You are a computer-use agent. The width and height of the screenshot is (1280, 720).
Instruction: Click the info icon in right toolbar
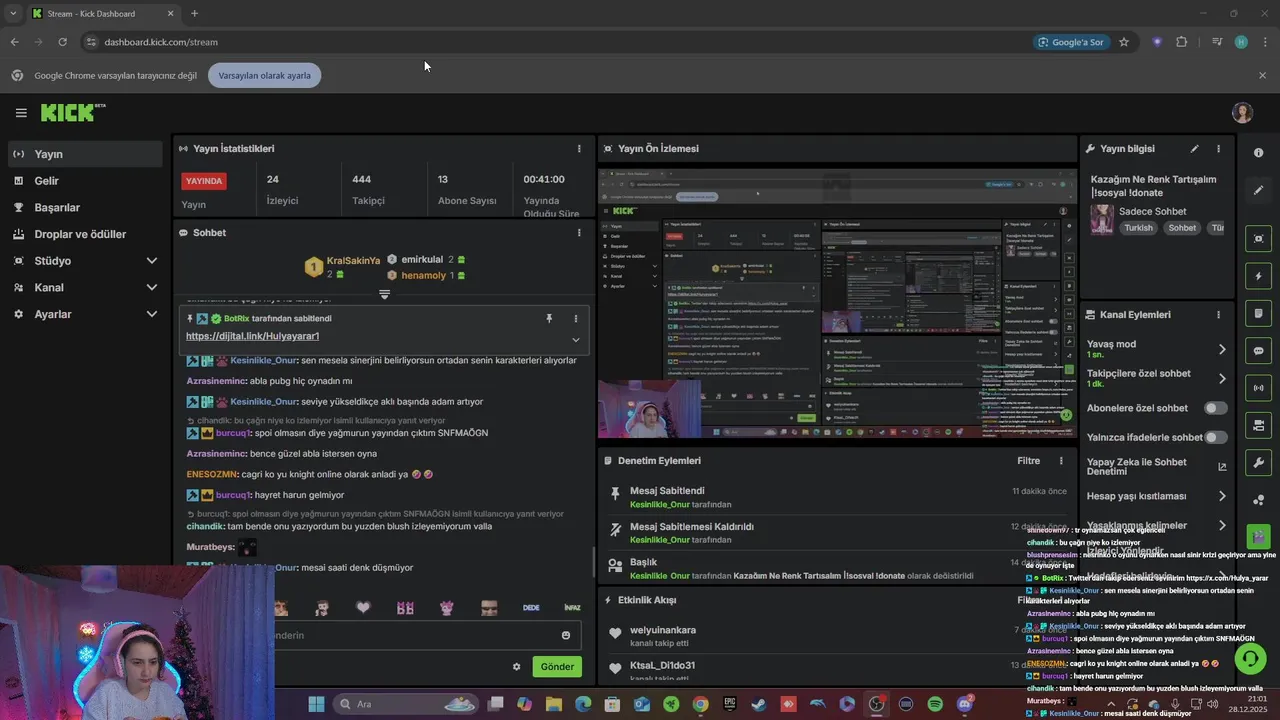(1258, 153)
